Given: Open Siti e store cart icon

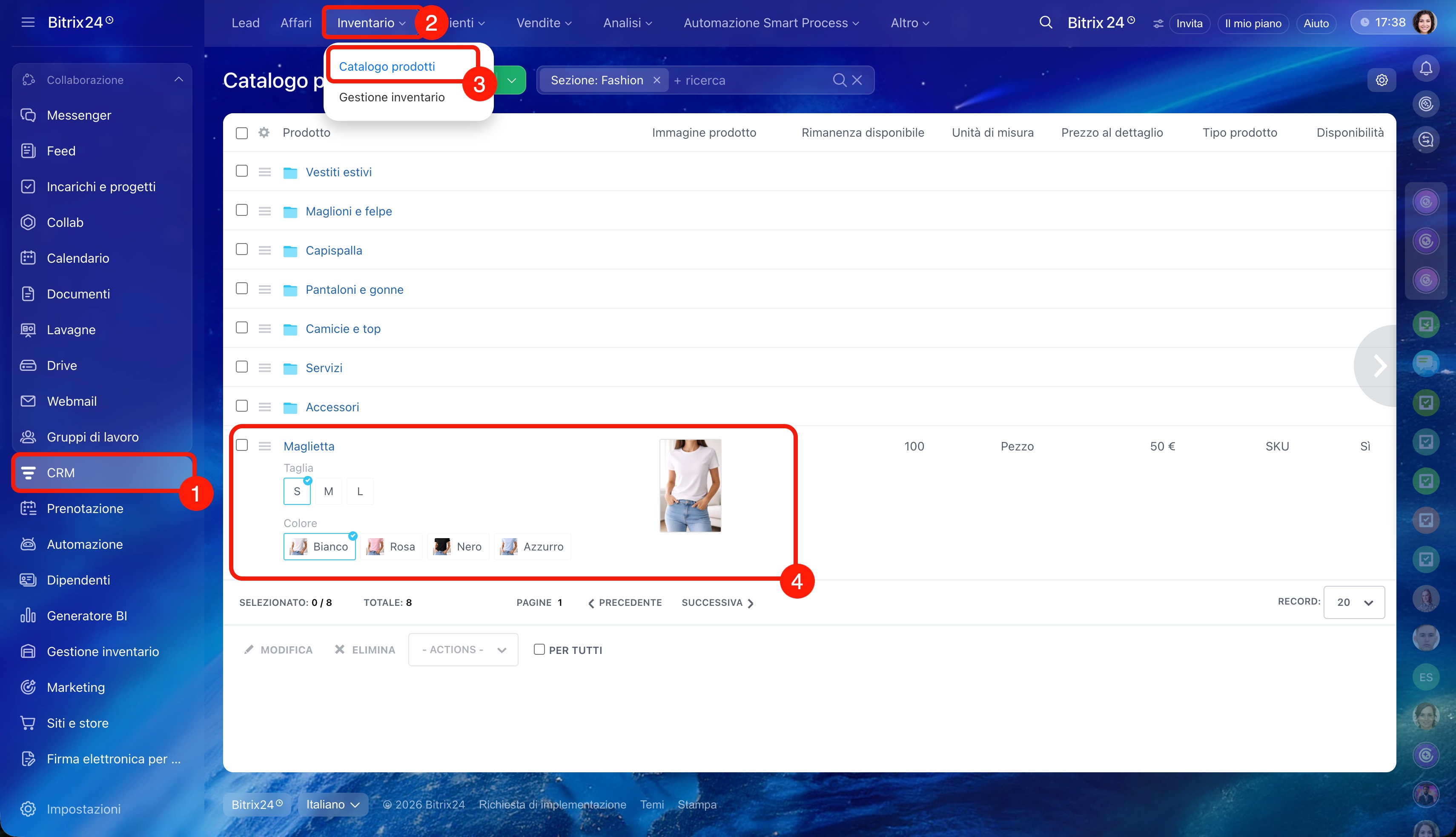Looking at the screenshot, I should (28, 722).
